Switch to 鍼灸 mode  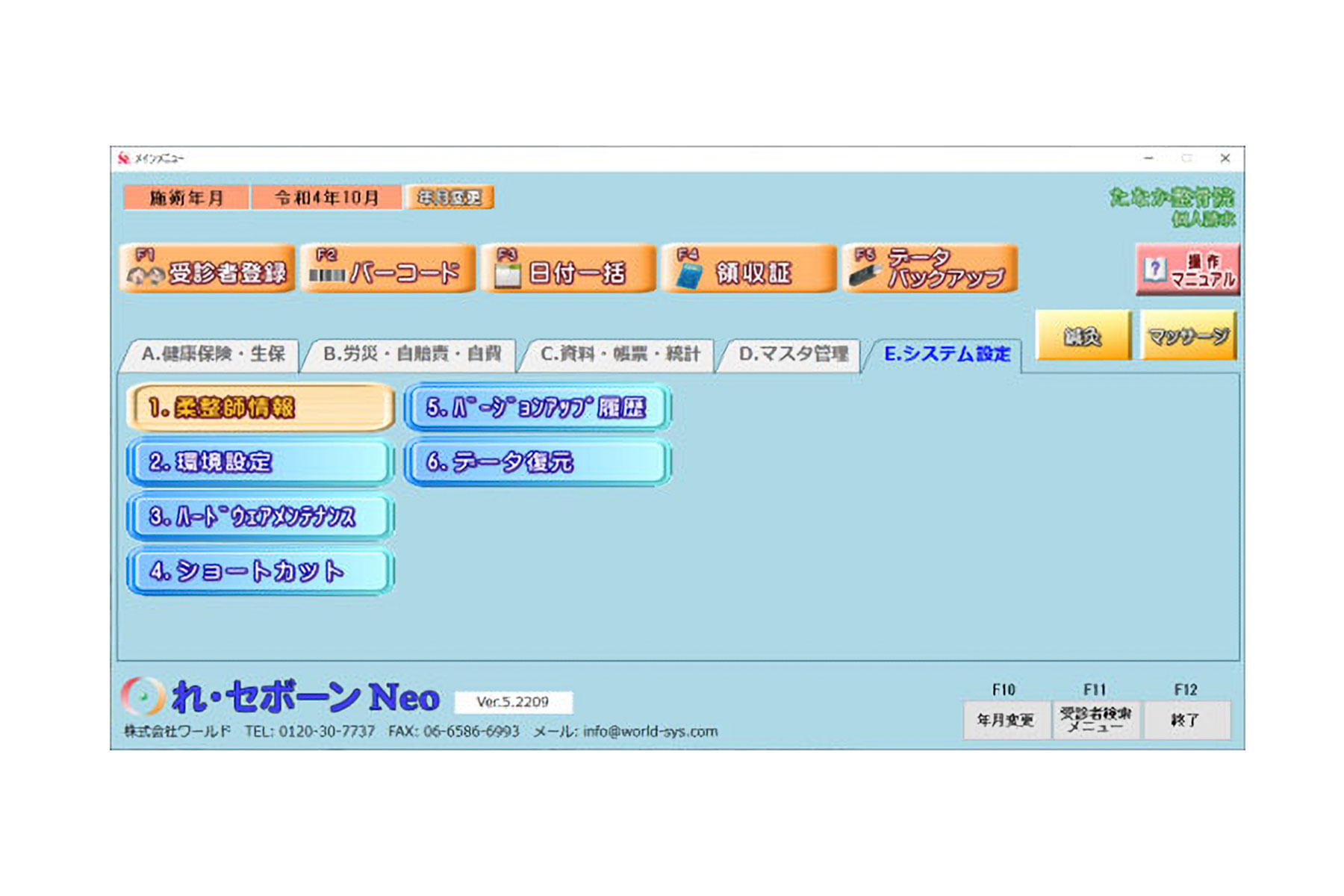coord(1083,337)
